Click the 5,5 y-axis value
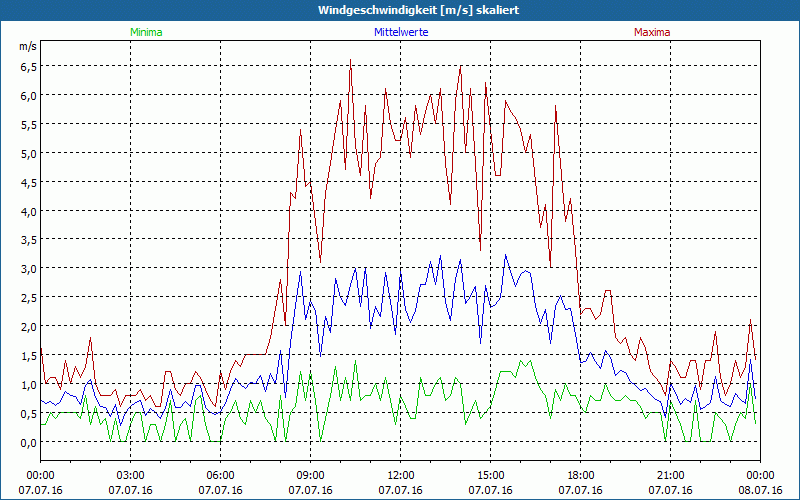Viewport: 800px width, 500px height. (x=29, y=124)
